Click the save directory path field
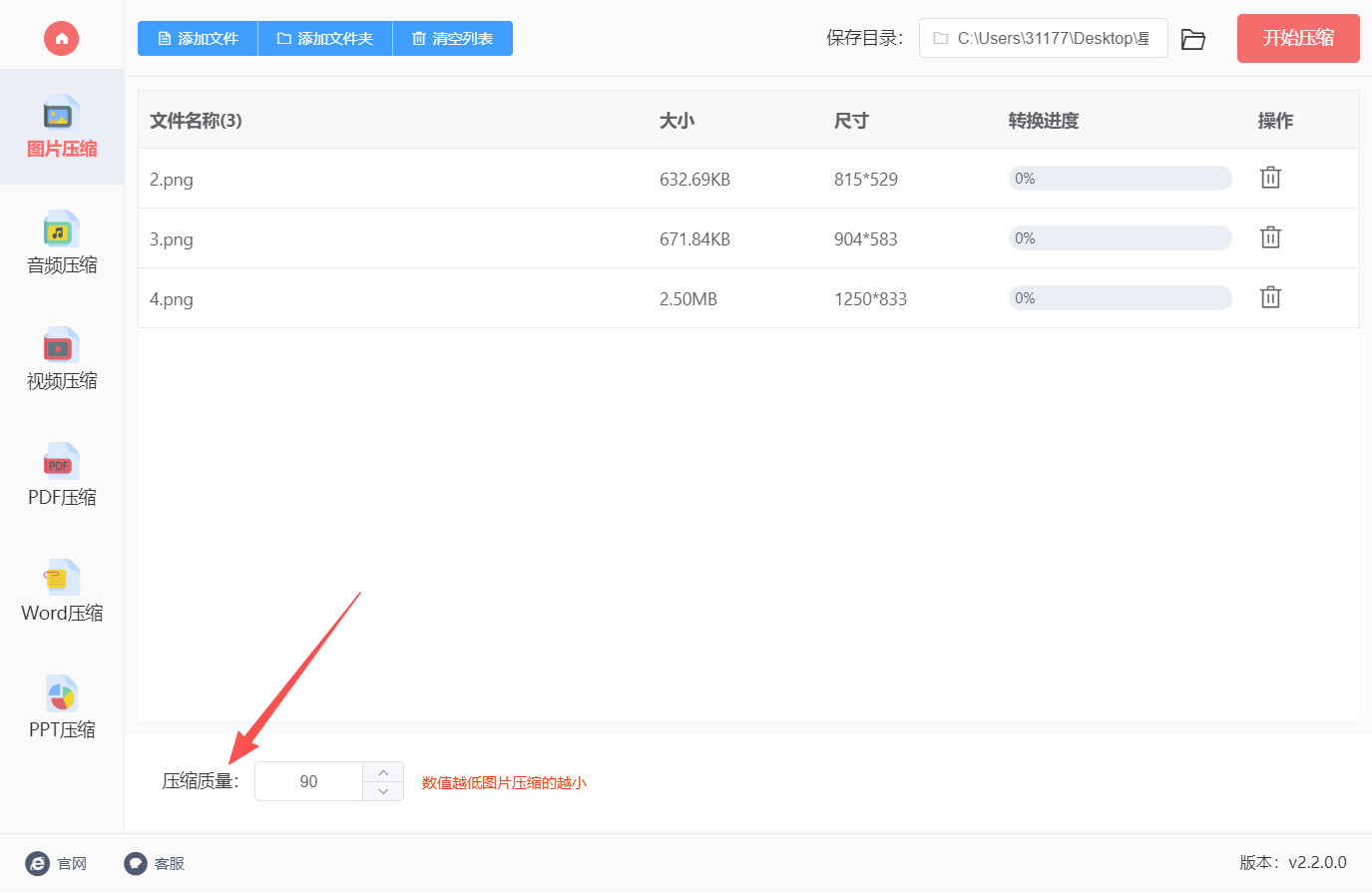The height and width of the screenshot is (893, 1372). coord(1043,38)
